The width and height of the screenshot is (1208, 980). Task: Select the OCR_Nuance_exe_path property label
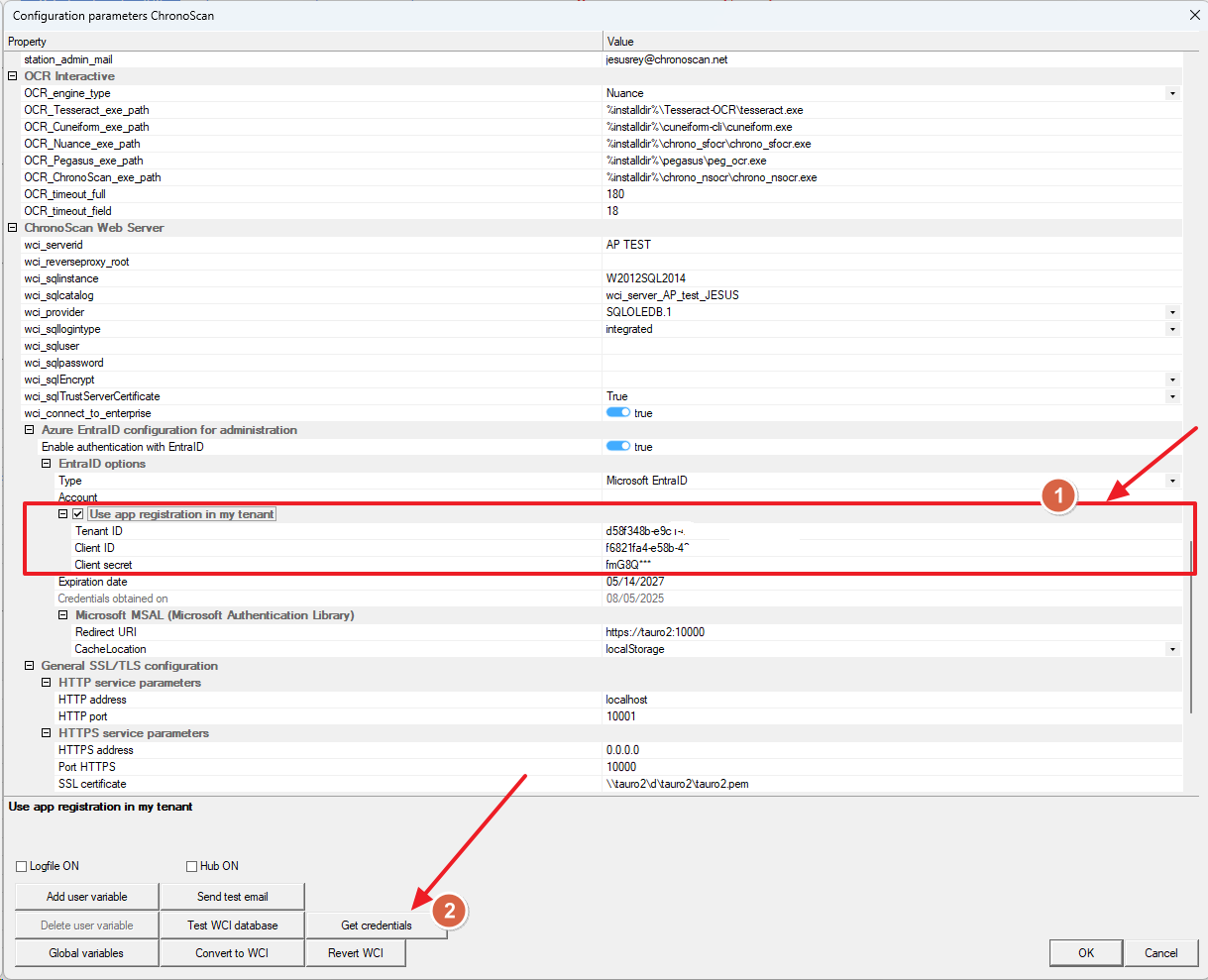pos(82,144)
